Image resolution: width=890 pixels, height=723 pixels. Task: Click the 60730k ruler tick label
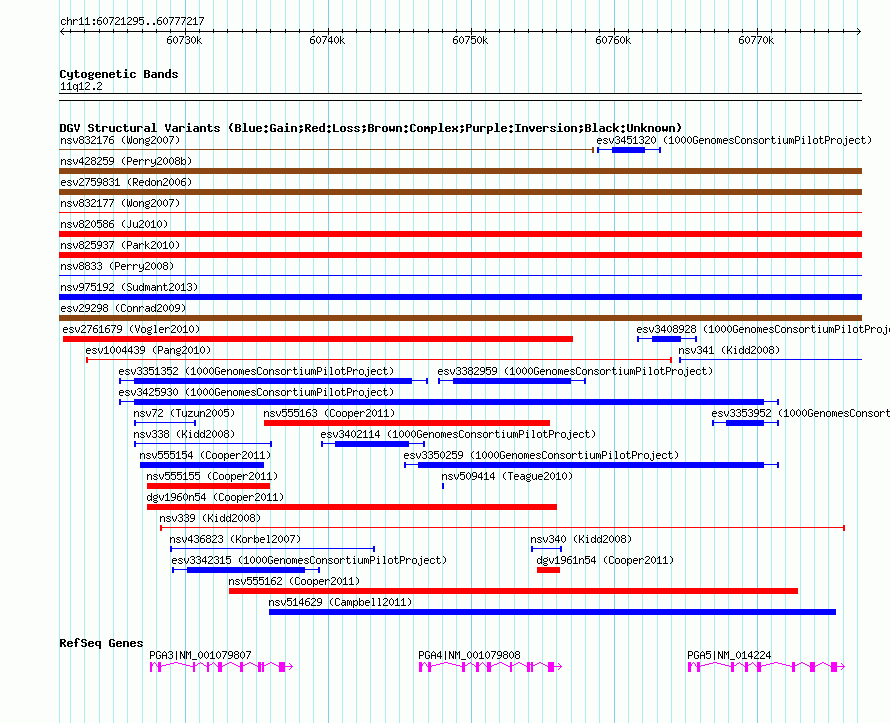pos(184,40)
